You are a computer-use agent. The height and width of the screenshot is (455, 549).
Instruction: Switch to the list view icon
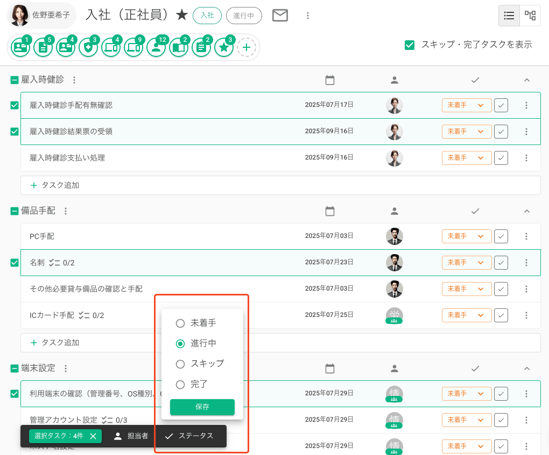[509, 15]
